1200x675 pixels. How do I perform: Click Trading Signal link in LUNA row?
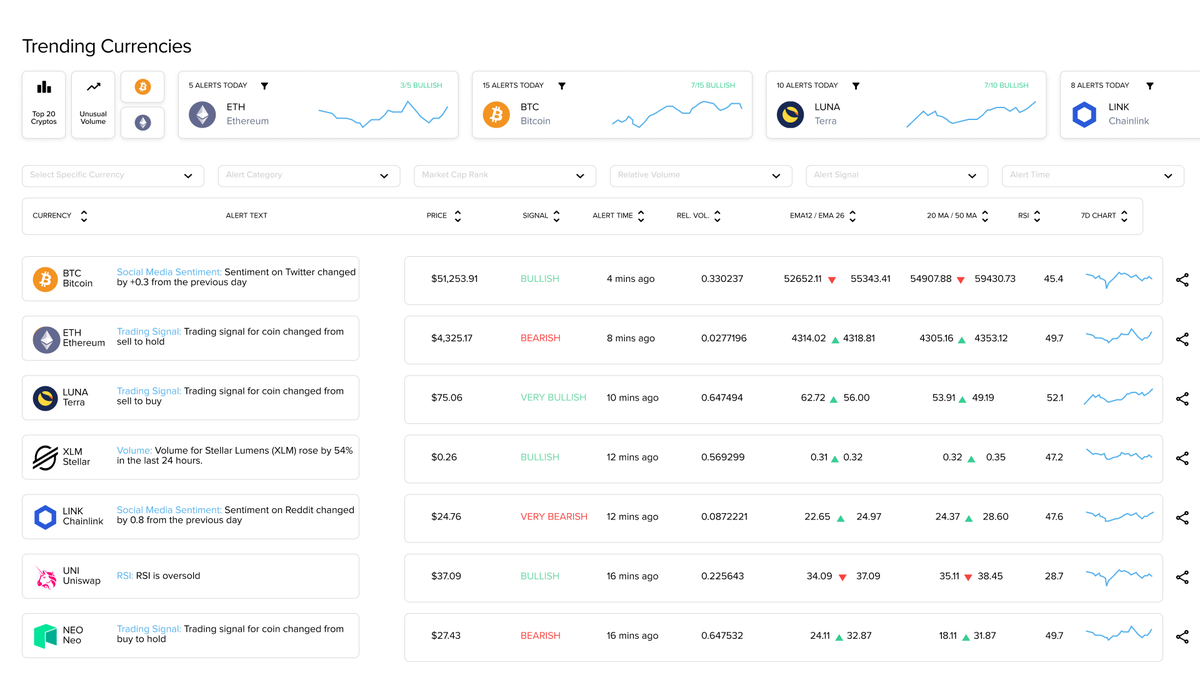pos(149,391)
